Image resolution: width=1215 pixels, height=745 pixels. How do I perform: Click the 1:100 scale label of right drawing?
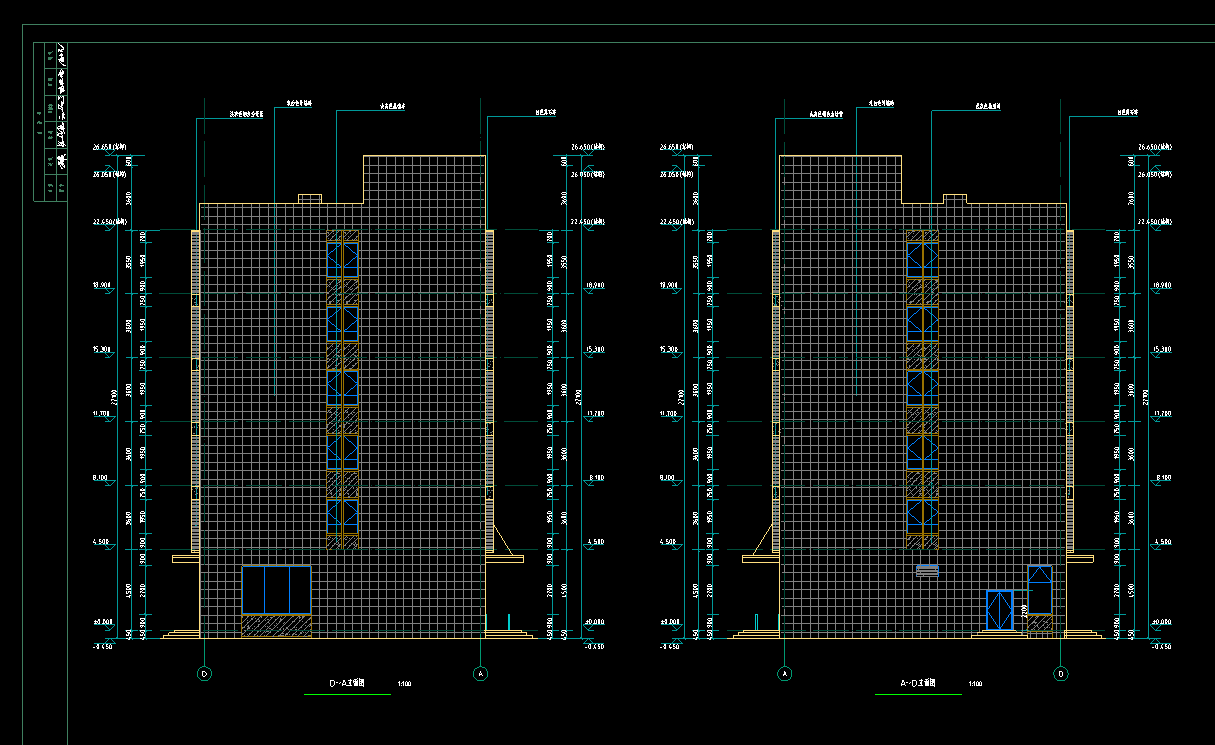[975, 685]
